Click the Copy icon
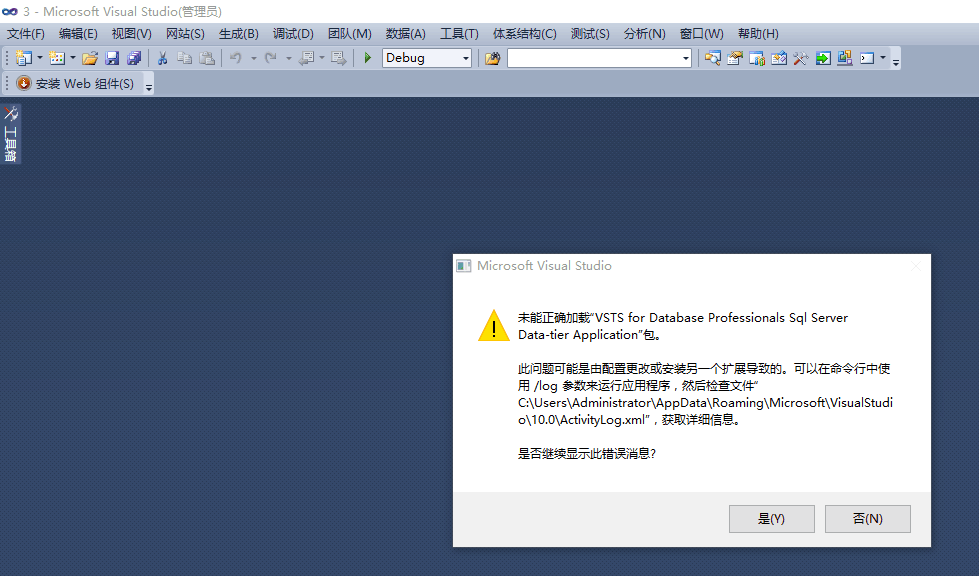Viewport: 979px width, 576px height. (x=184, y=58)
